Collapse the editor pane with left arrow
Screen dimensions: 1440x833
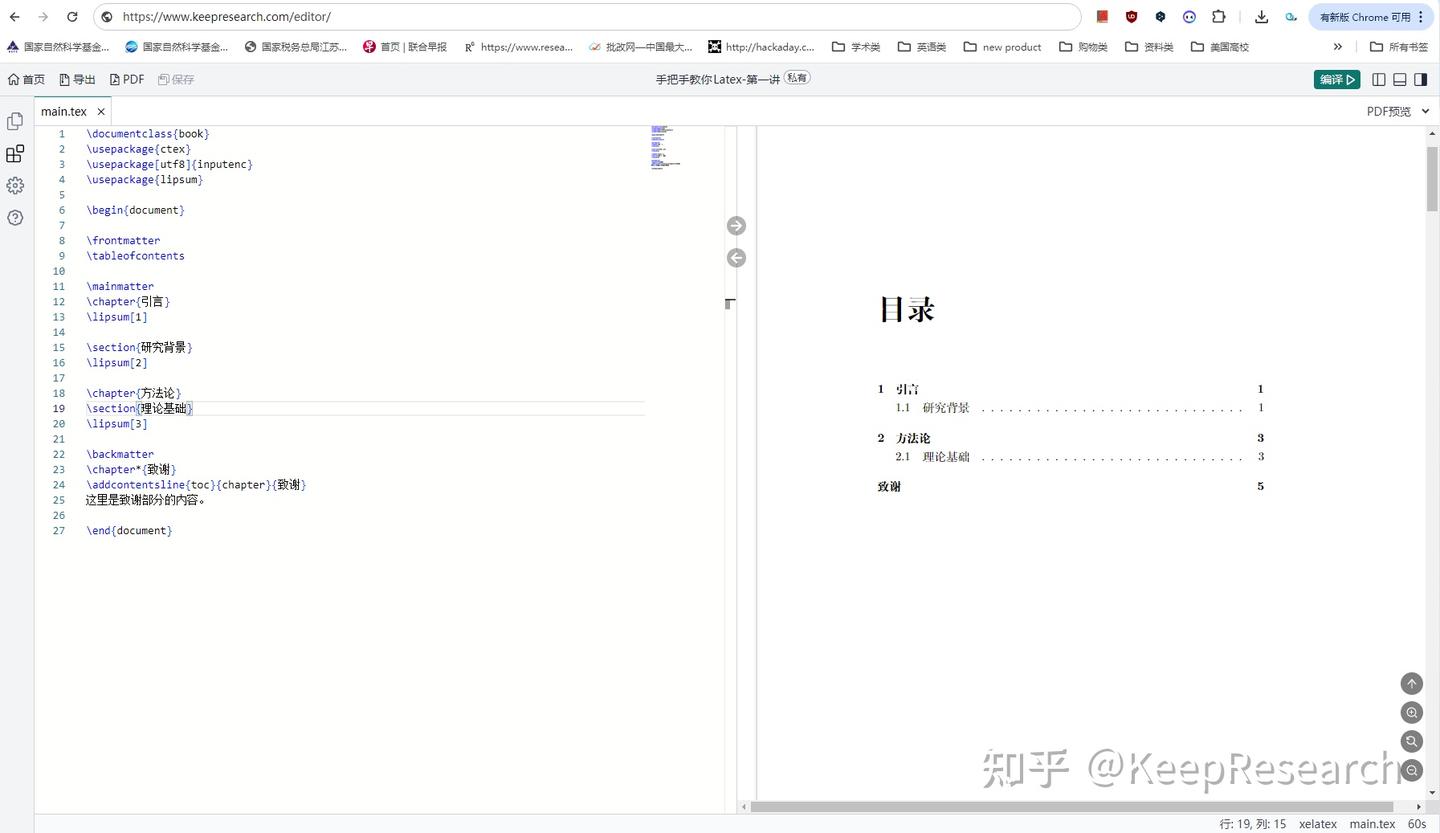[736, 258]
